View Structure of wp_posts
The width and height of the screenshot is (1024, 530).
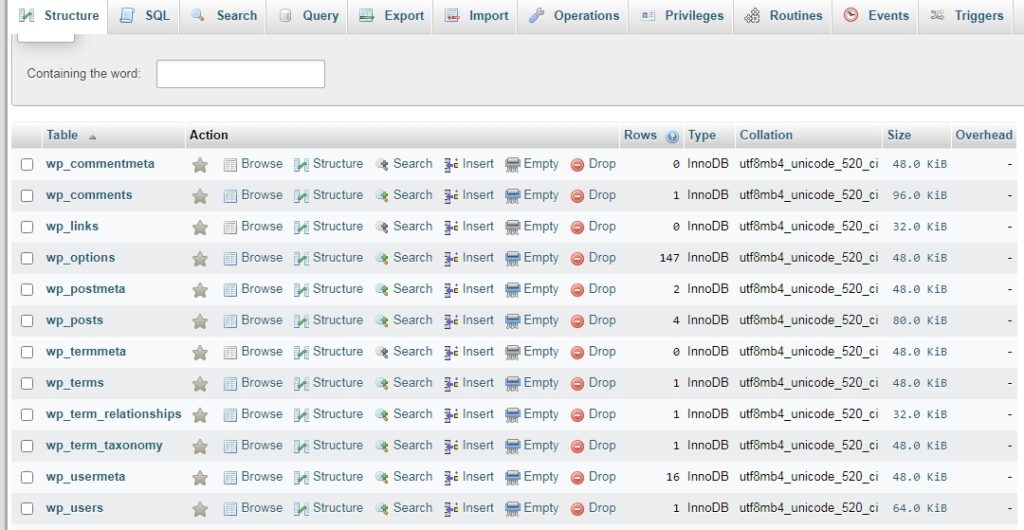click(328, 320)
